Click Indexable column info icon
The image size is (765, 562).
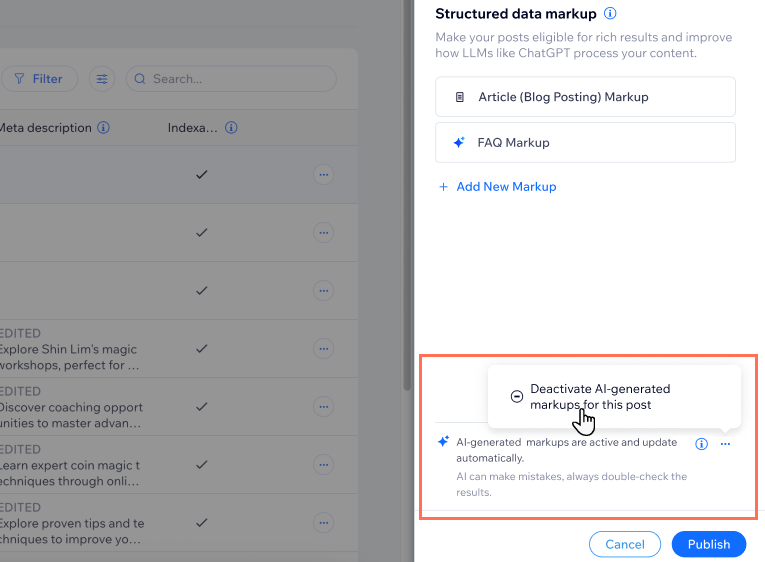231,128
